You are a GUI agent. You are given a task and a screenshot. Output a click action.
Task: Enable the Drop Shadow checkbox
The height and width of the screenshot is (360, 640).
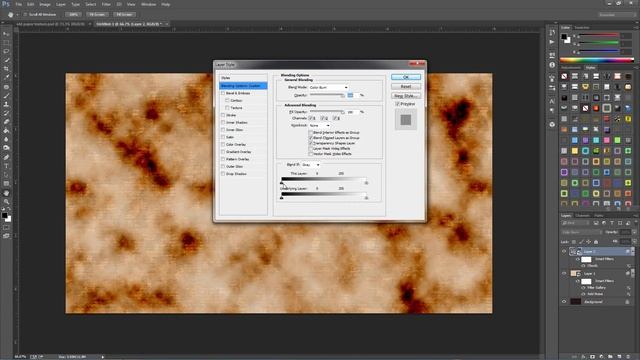click(223, 174)
